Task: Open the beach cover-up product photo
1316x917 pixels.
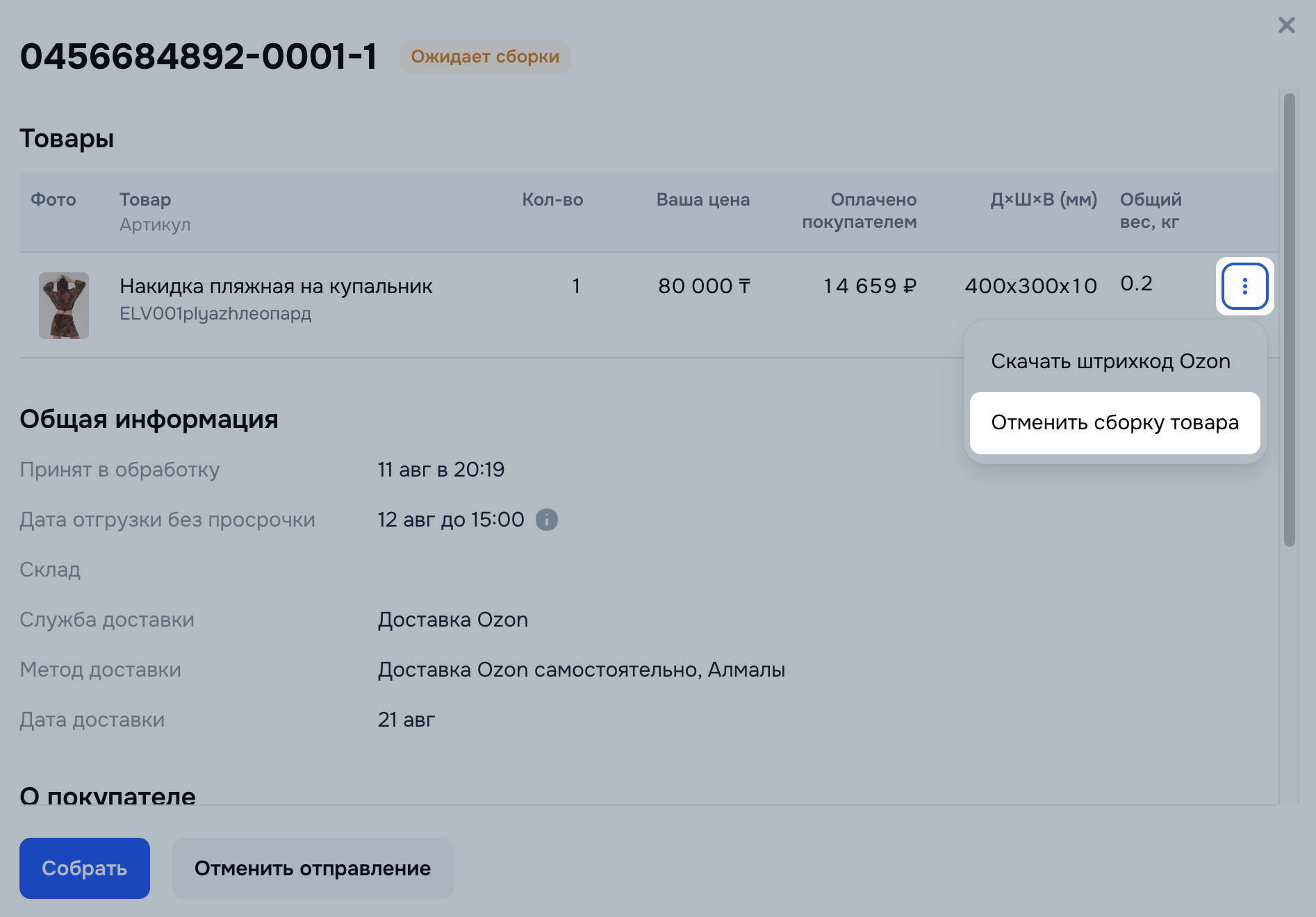Action: [x=64, y=306]
